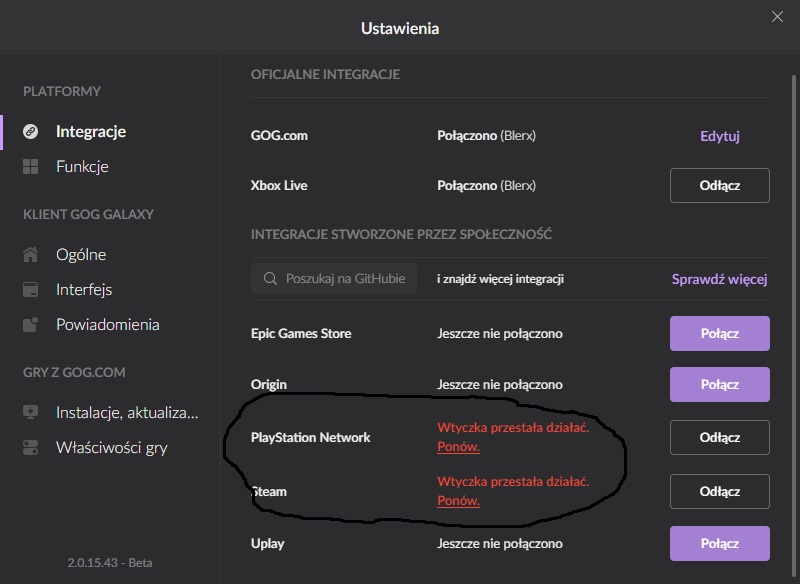The height and width of the screenshot is (584, 800).
Task: Open Instalacje, aktualiza... settings
Action: tap(127, 413)
